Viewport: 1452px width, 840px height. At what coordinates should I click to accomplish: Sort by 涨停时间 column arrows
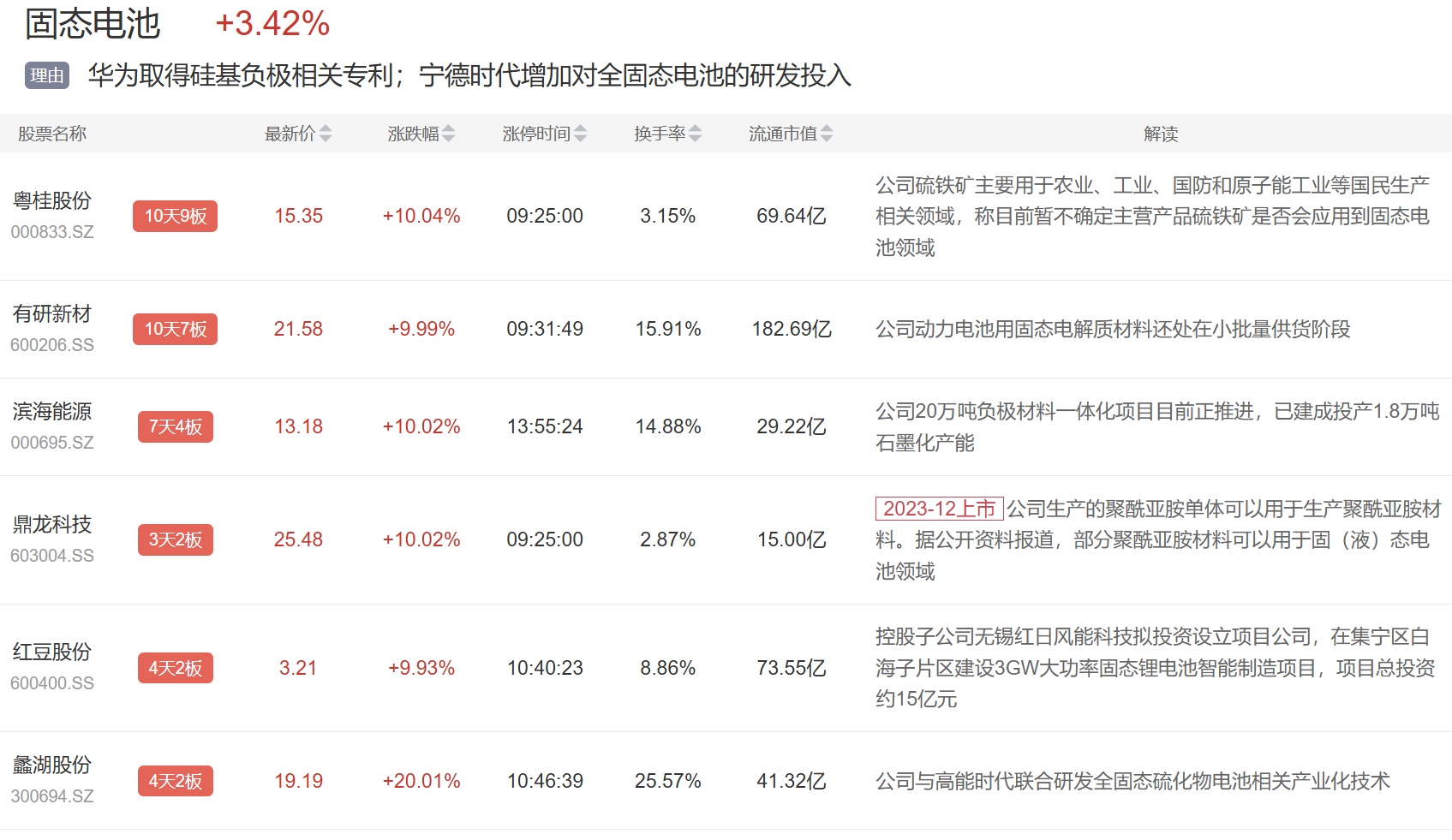[x=580, y=134]
